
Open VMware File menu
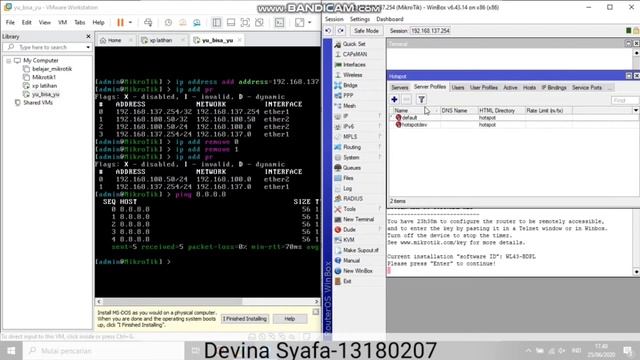point(10,22)
